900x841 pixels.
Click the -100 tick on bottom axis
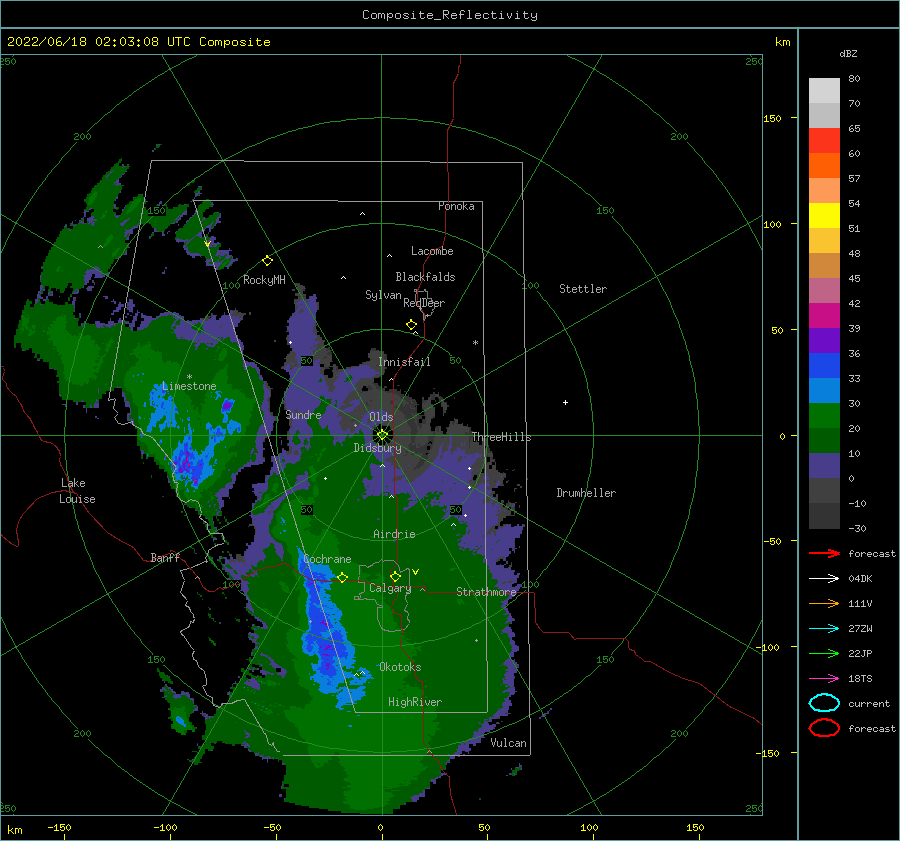pyautogui.click(x=165, y=827)
